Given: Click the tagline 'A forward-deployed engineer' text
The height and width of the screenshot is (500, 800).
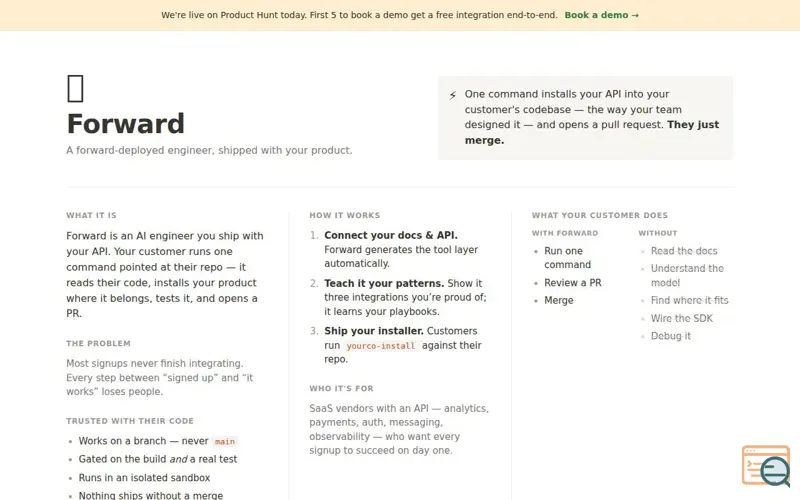Looking at the screenshot, I should click(x=209, y=151).
